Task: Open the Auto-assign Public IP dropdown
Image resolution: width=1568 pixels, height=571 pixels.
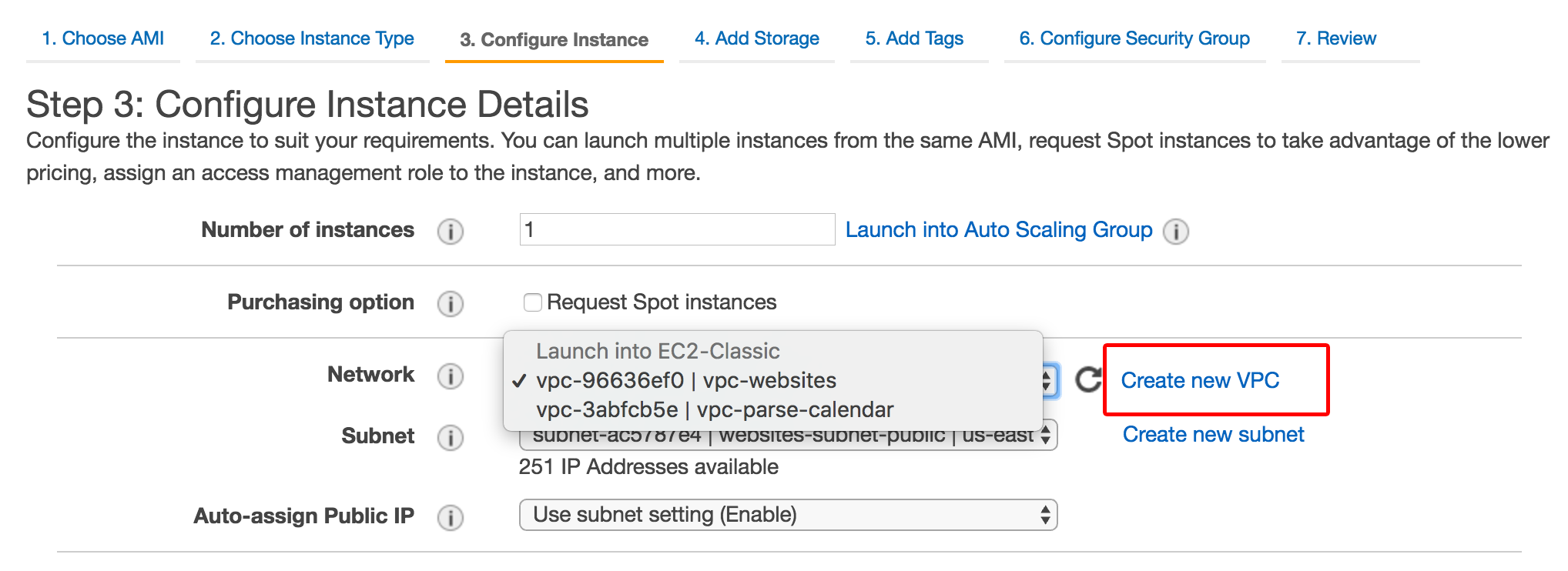Action: pos(788,515)
